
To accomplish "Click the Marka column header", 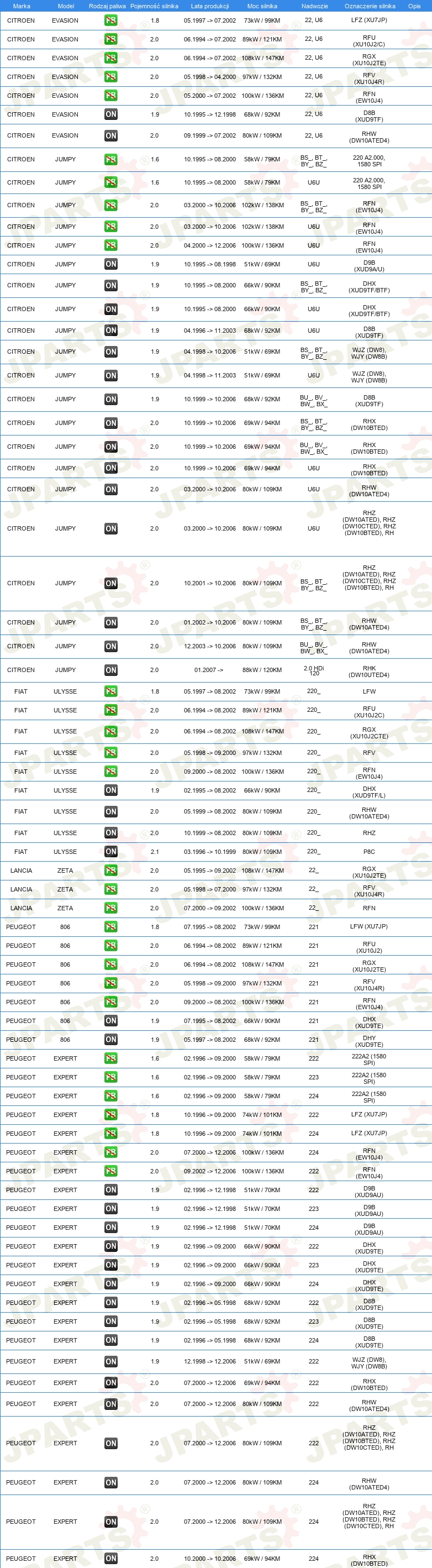I will click(22, 6).
